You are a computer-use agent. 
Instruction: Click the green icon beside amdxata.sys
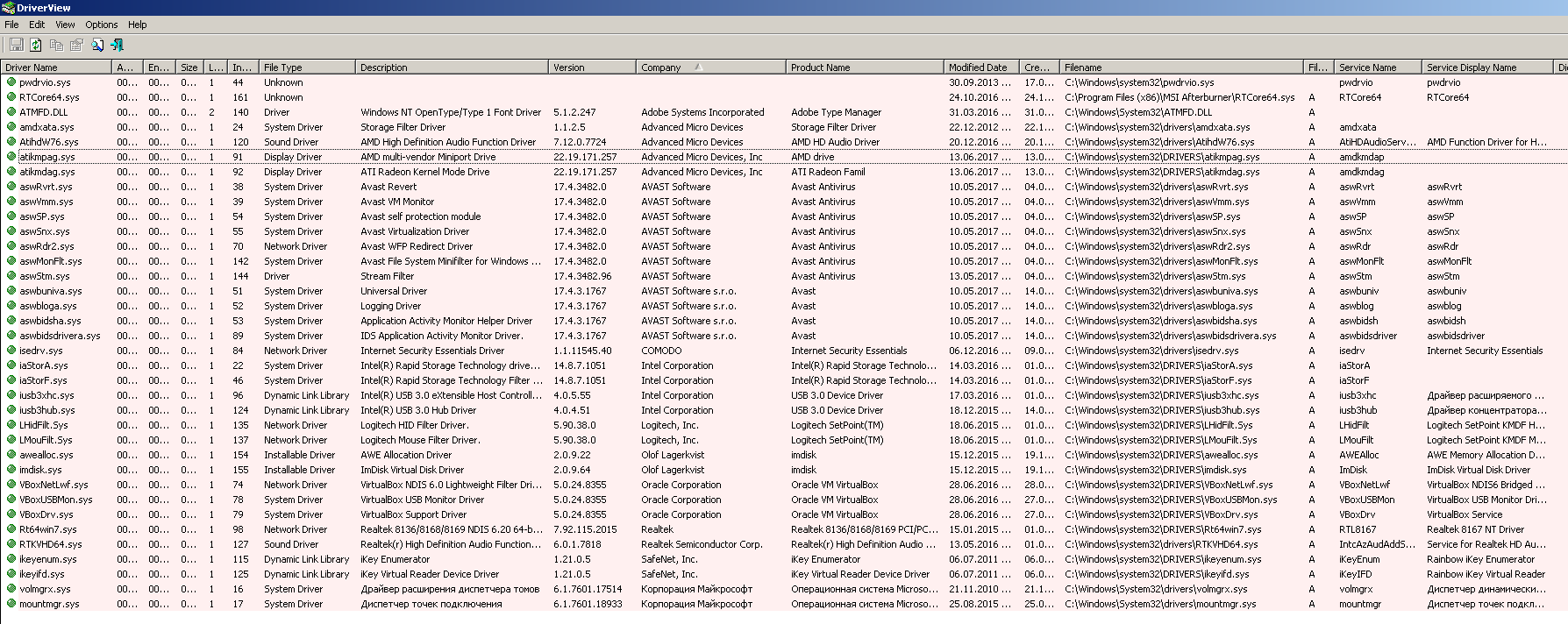[x=11, y=127]
